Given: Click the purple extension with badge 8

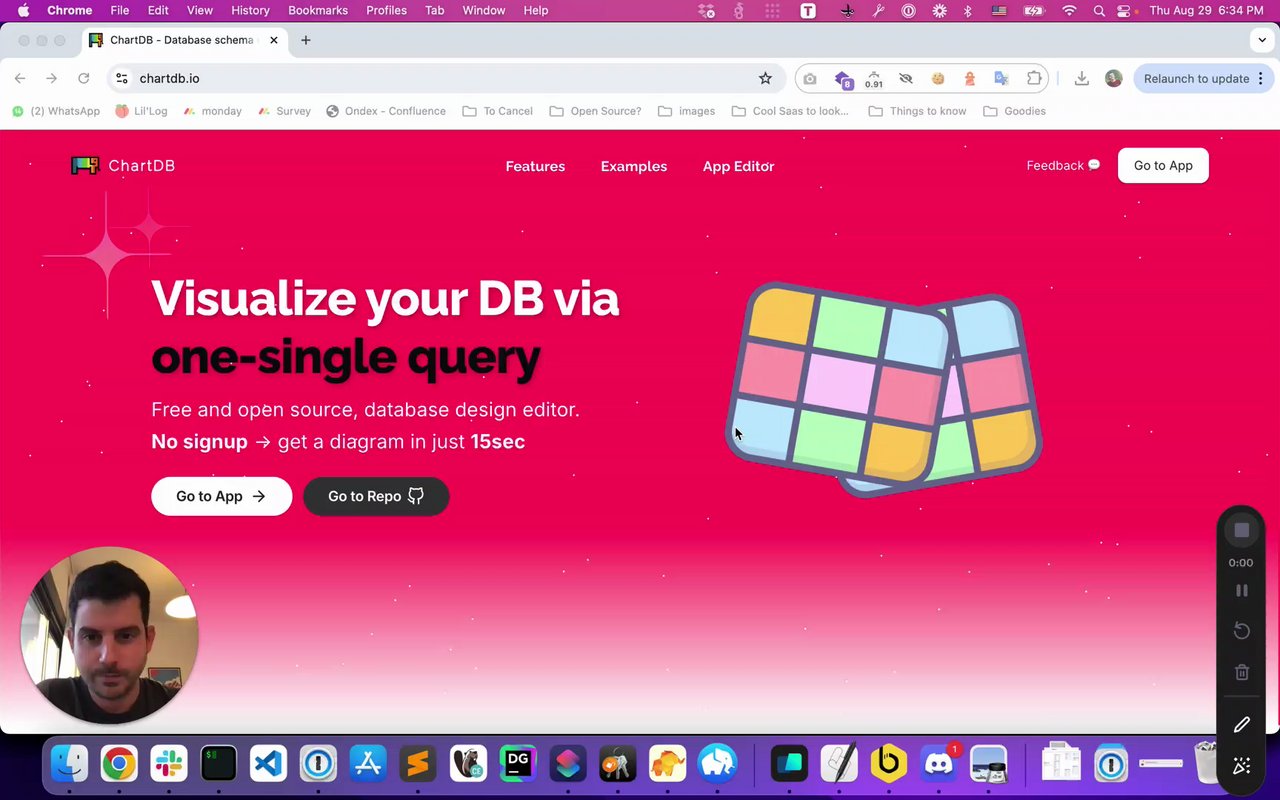Looking at the screenshot, I should [843, 79].
